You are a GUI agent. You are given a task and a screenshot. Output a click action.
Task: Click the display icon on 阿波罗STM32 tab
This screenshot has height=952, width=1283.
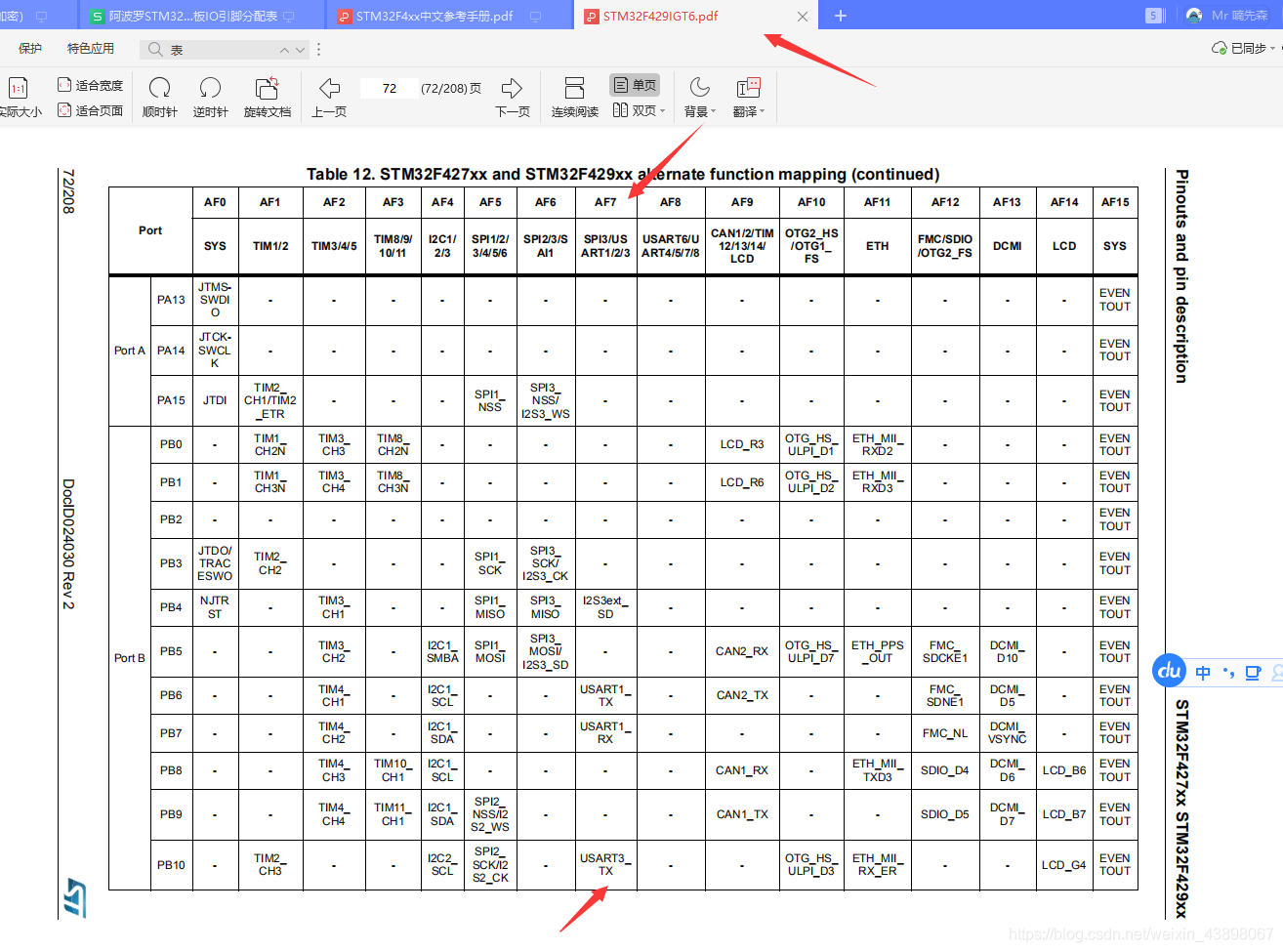289,17
